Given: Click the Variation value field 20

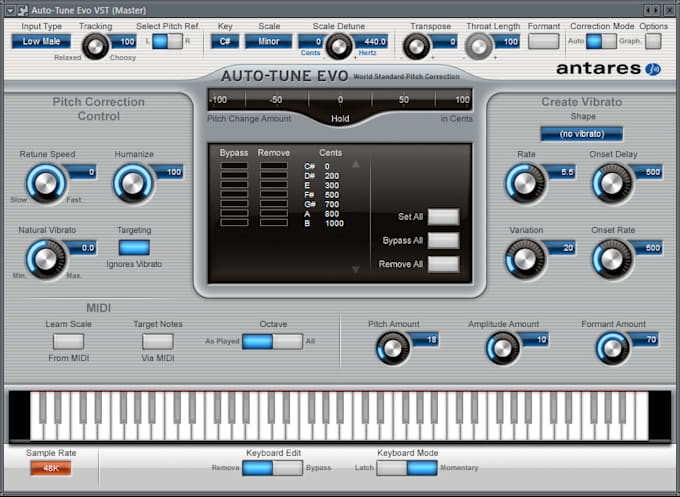Looking at the screenshot, I should point(561,248).
